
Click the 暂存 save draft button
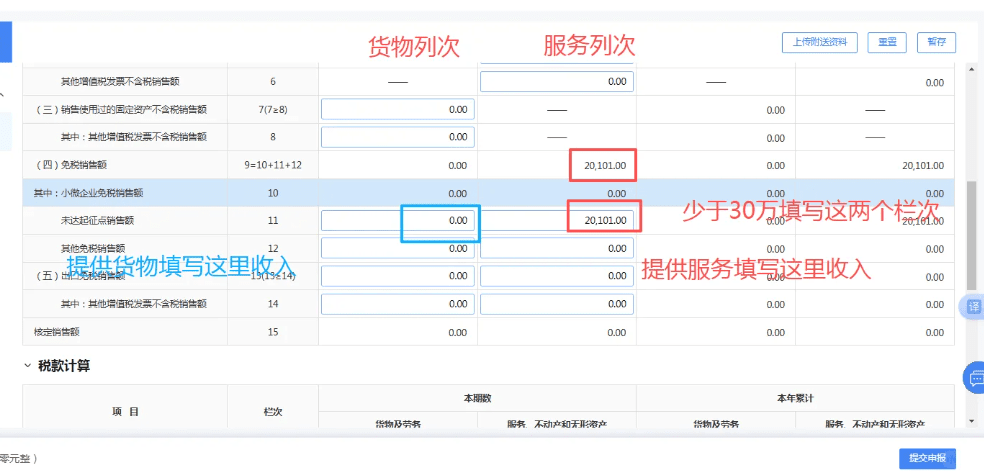tap(936, 42)
